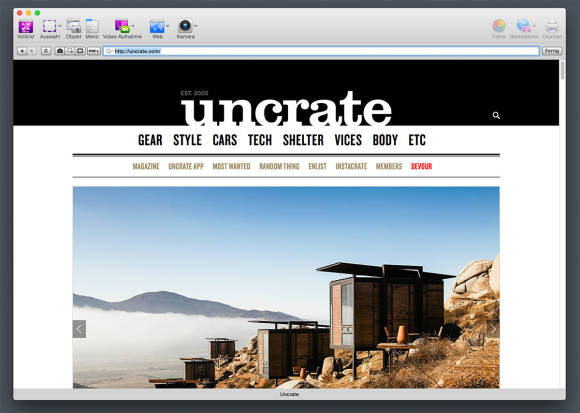This screenshot has height=413, width=580.
Task: Click the page-selection capture button next to camera
Action: [70, 51]
